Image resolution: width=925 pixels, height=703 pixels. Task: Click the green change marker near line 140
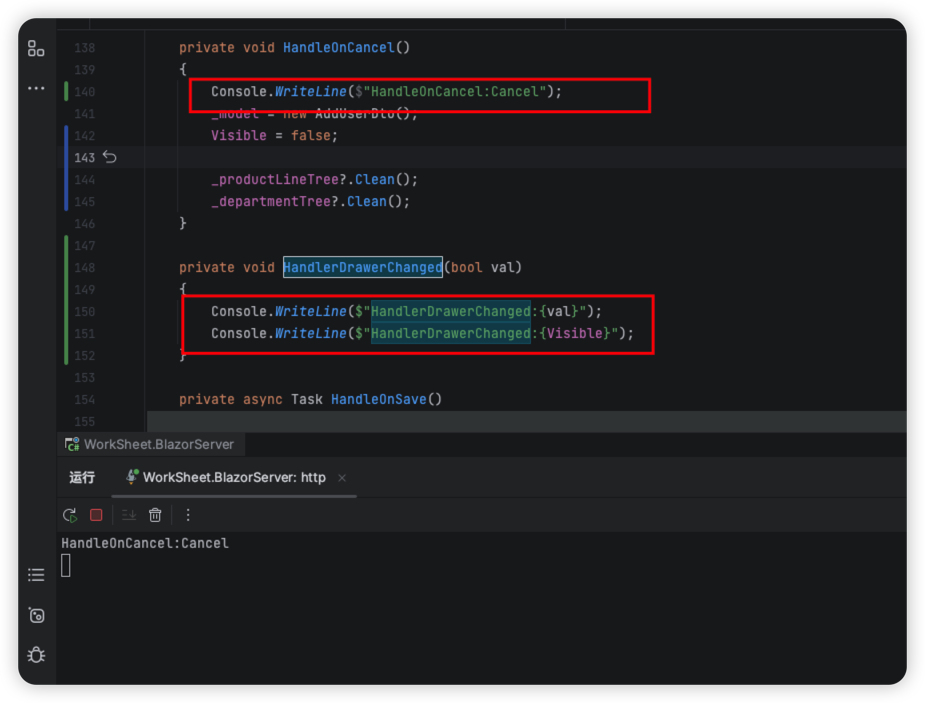coord(64,90)
